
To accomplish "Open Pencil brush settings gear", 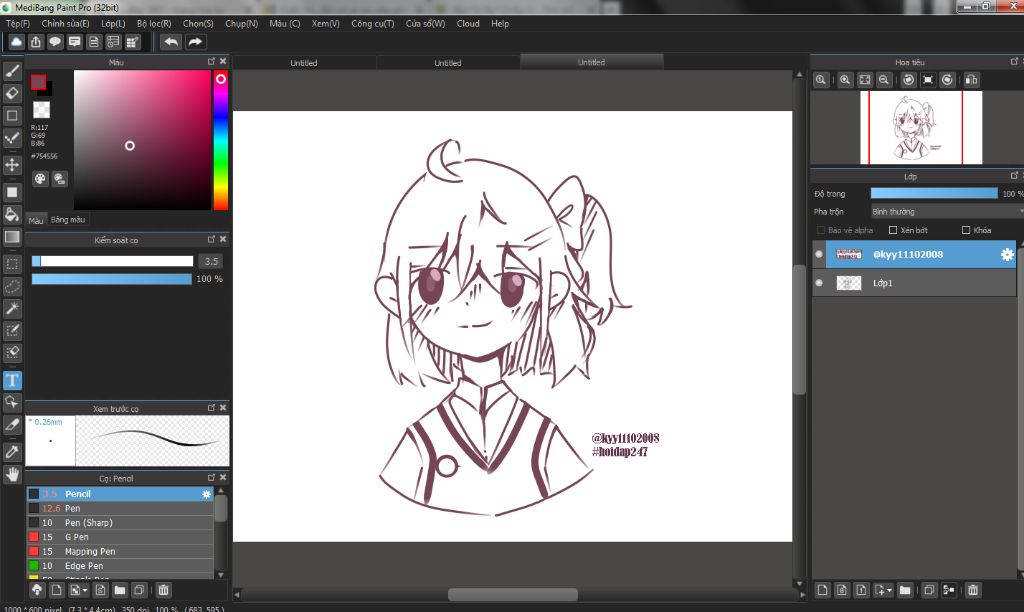I will 206,494.
